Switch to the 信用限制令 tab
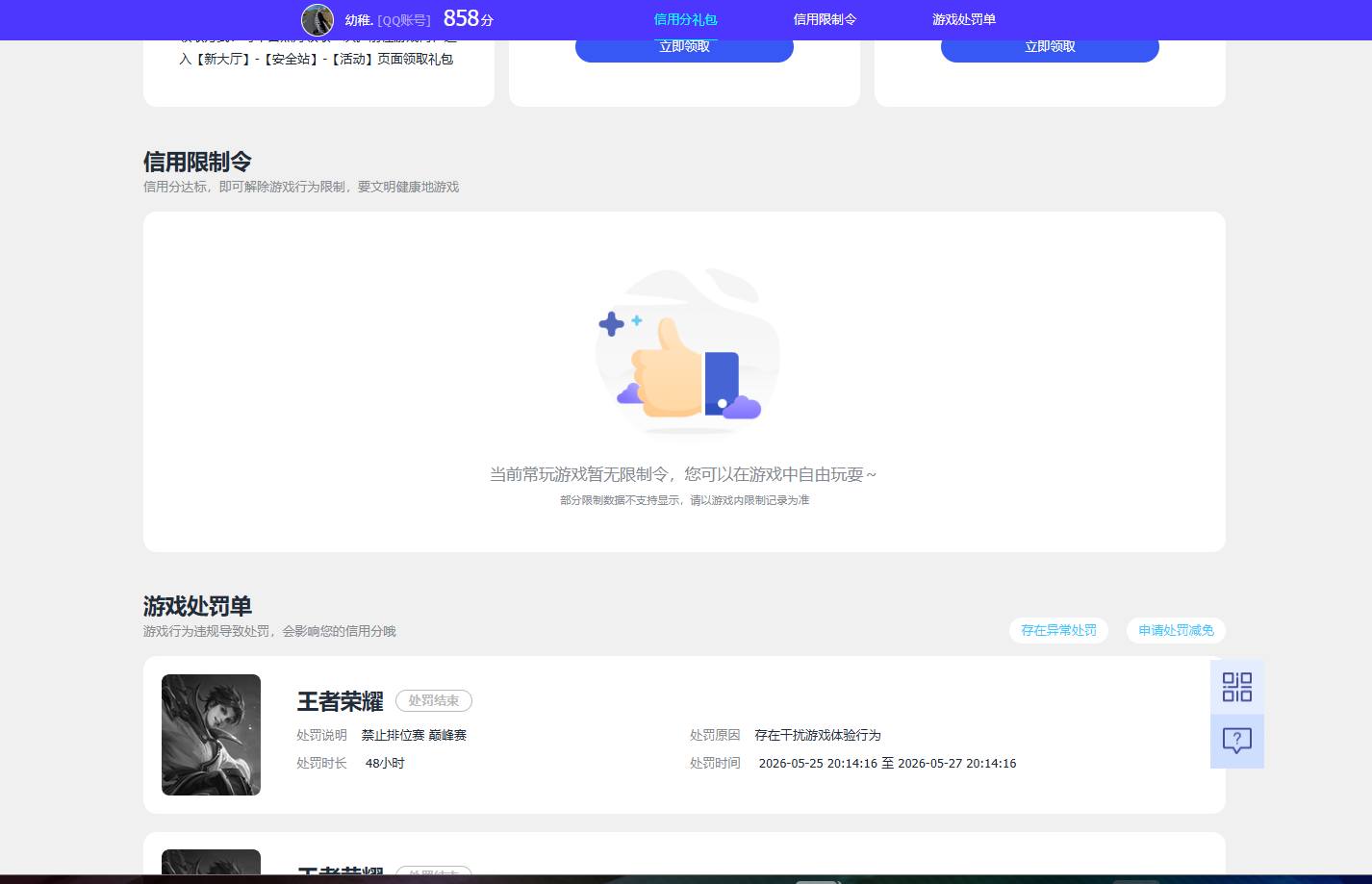This screenshot has height=884, width=1372. tap(825, 19)
